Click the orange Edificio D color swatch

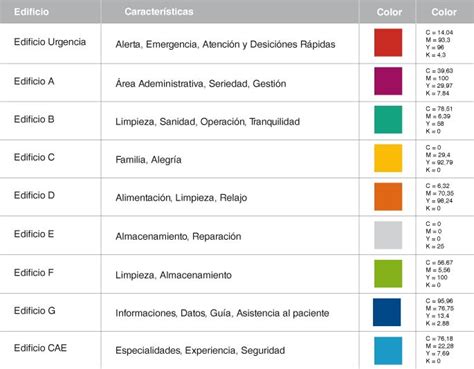[388, 197]
